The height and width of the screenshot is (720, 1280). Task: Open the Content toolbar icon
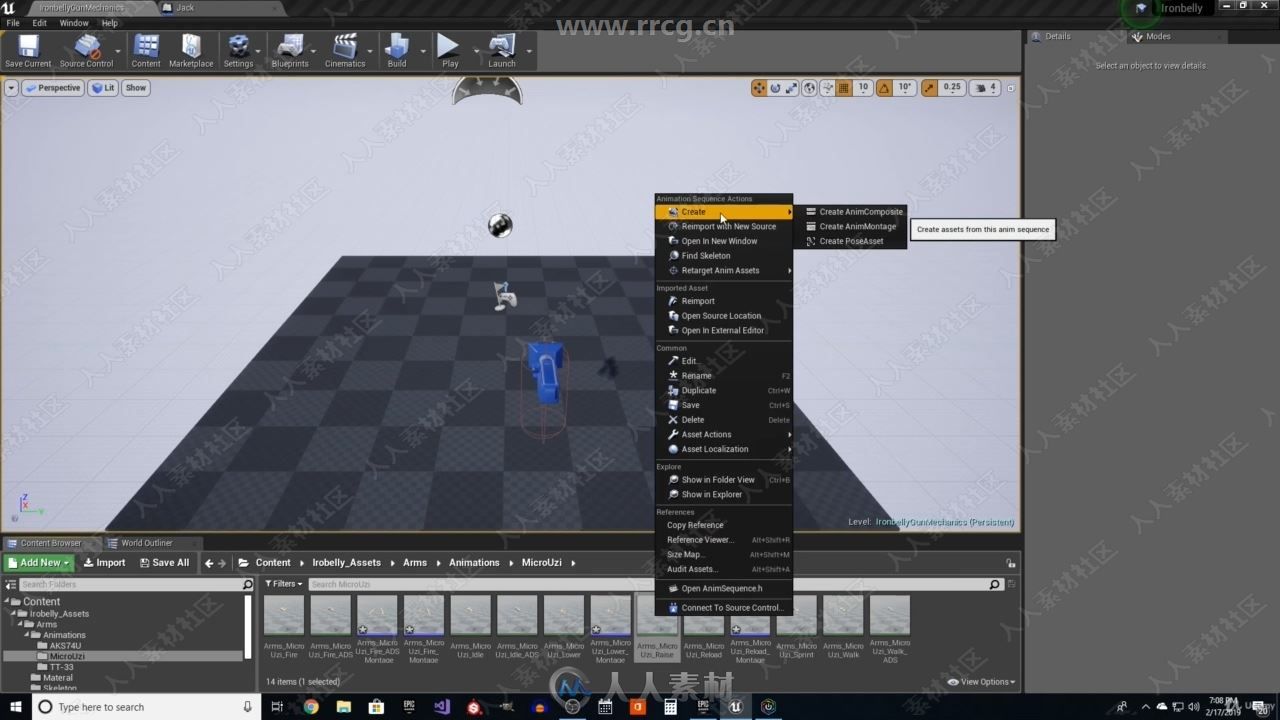click(x=146, y=50)
